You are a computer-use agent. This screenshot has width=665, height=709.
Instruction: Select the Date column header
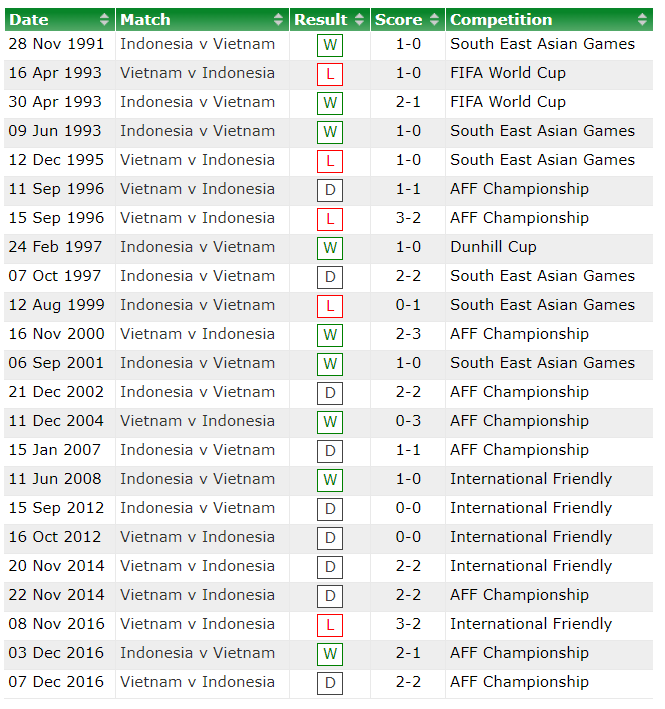[x=29, y=20]
